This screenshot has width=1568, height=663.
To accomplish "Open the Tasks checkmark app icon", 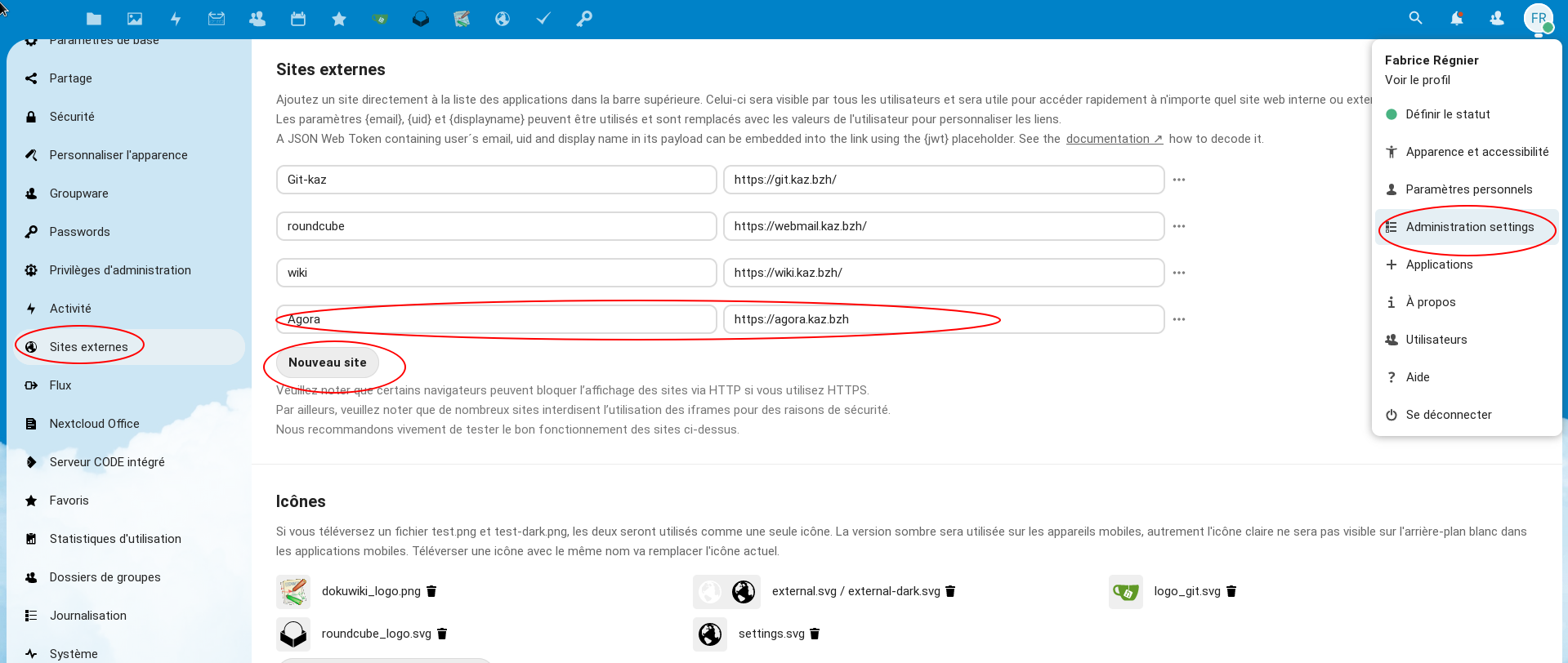I will (x=543, y=19).
